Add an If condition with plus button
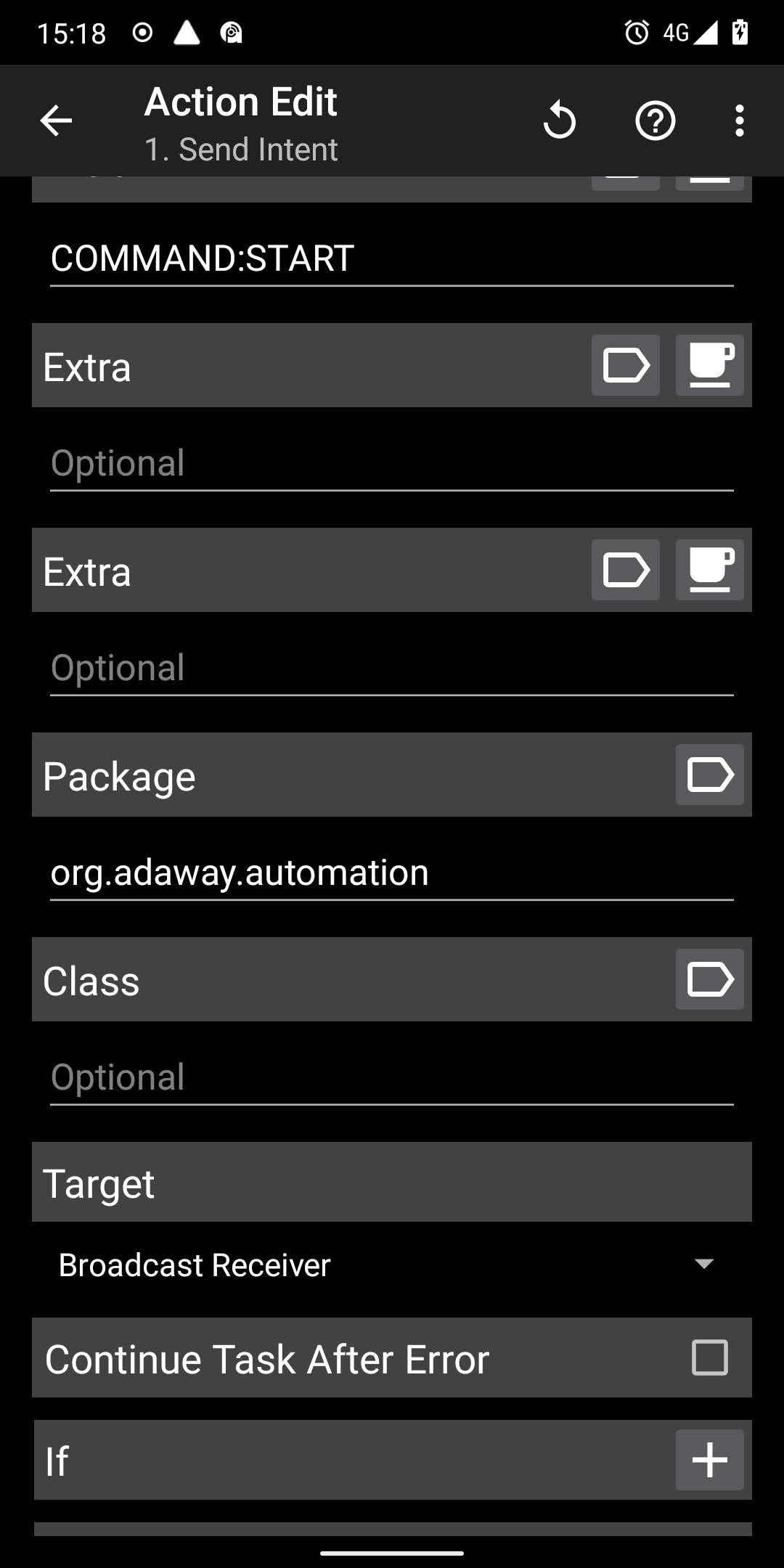The height and width of the screenshot is (1568, 784). (709, 1460)
